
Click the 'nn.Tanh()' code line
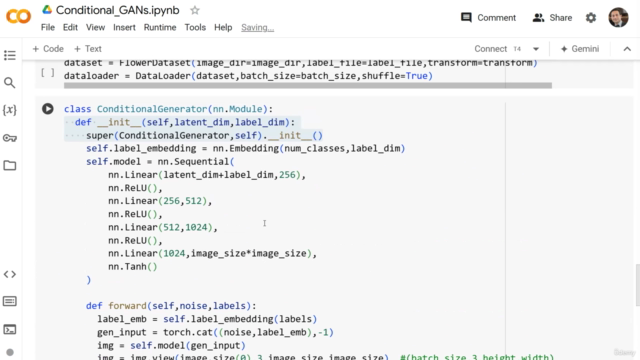tap(133, 267)
